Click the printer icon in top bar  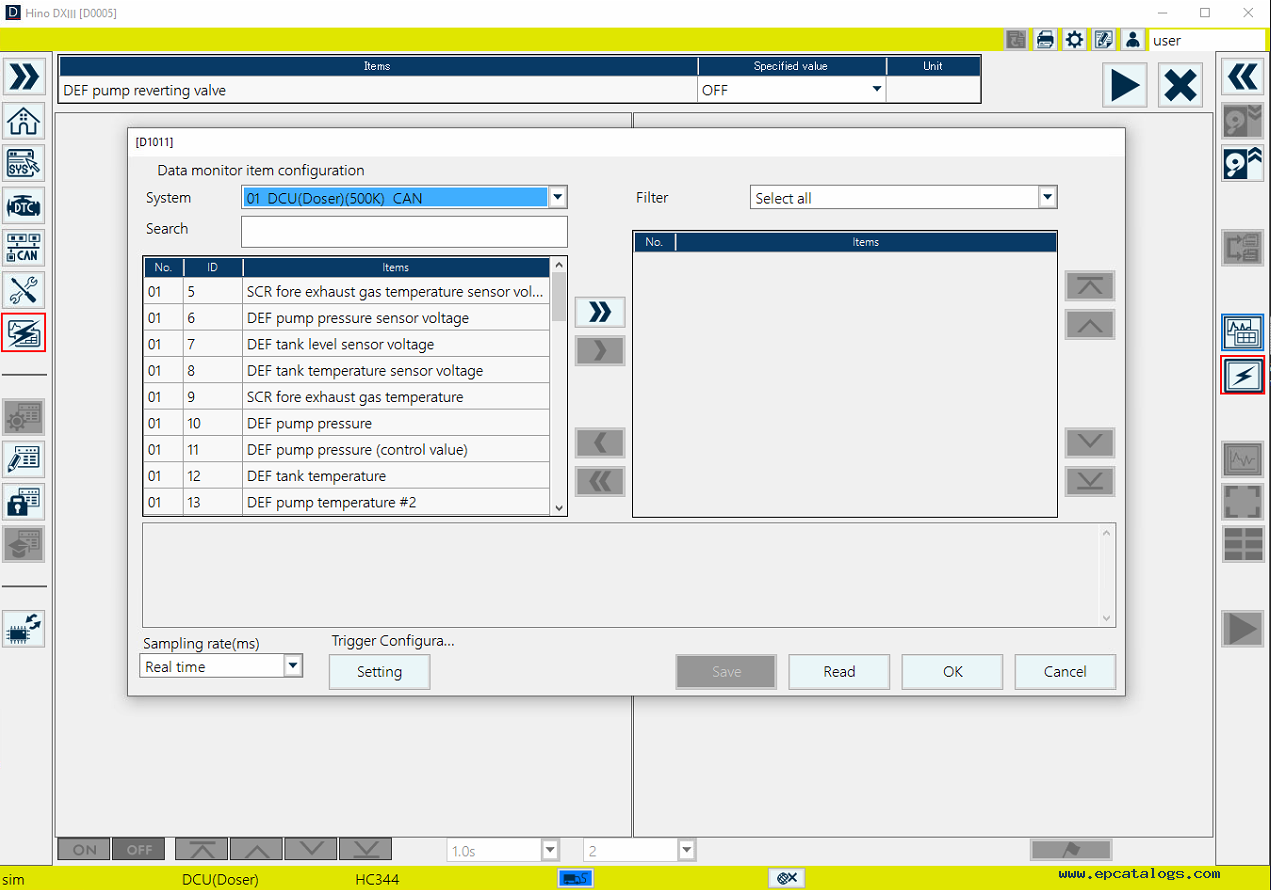(x=1045, y=40)
